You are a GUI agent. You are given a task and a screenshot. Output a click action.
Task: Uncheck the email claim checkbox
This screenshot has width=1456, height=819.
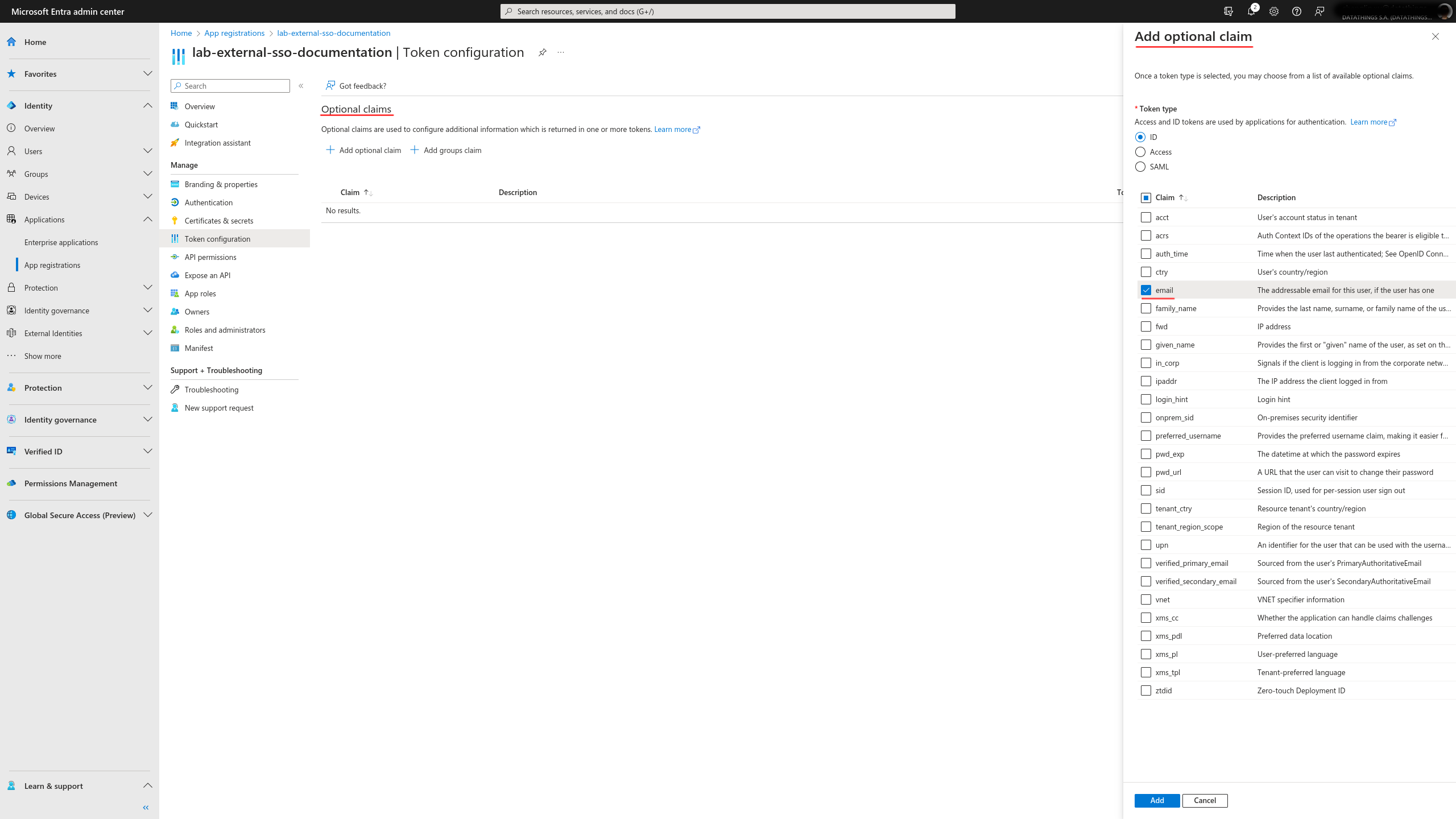click(1146, 290)
